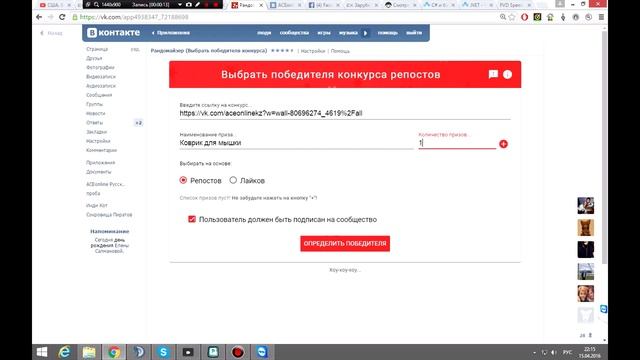
Task: Open the Помощь link beside the app title
Action: [x=340, y=51]
